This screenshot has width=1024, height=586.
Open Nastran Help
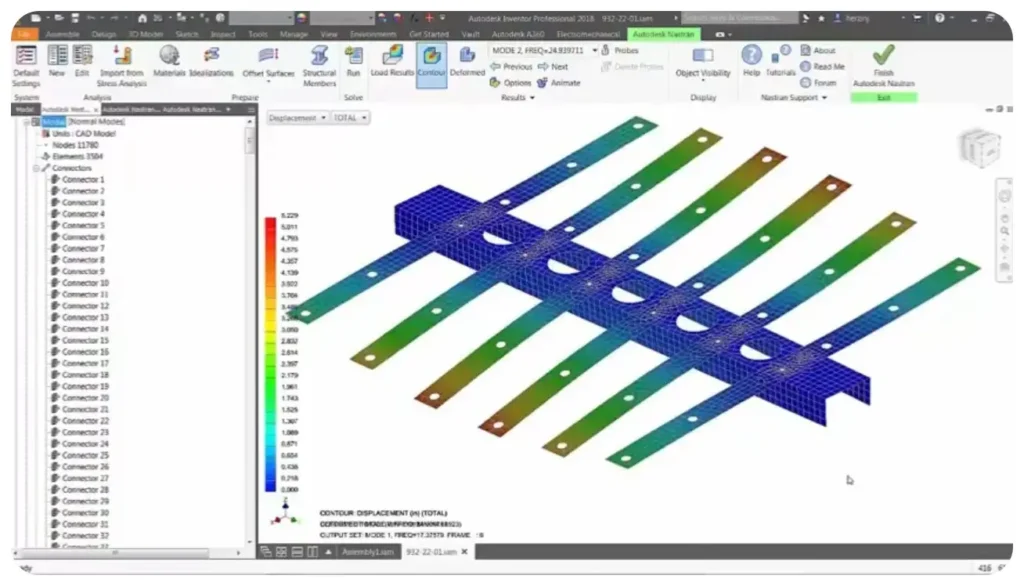(751, 62)
